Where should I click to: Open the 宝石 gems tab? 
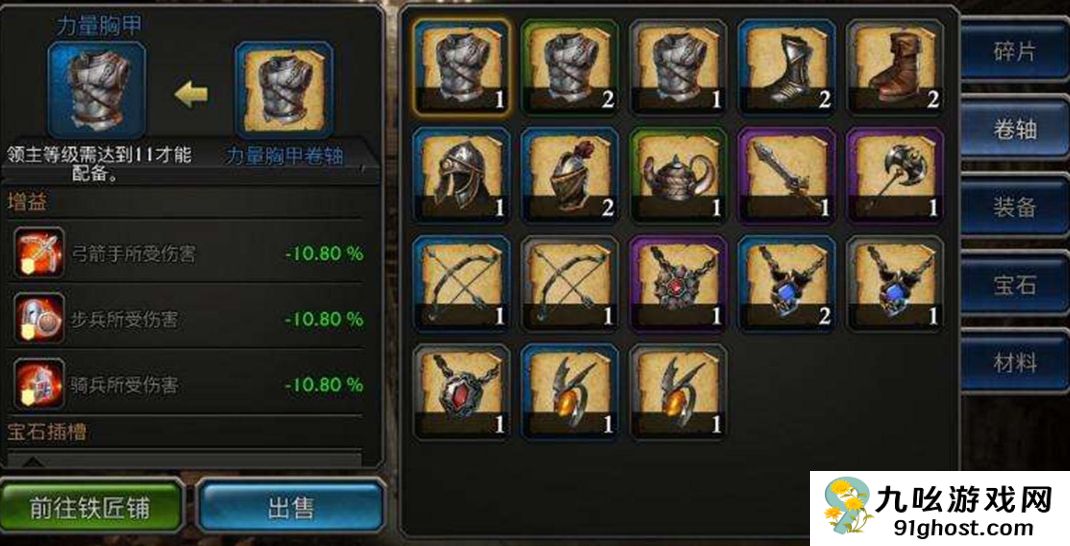point(1015,285)
